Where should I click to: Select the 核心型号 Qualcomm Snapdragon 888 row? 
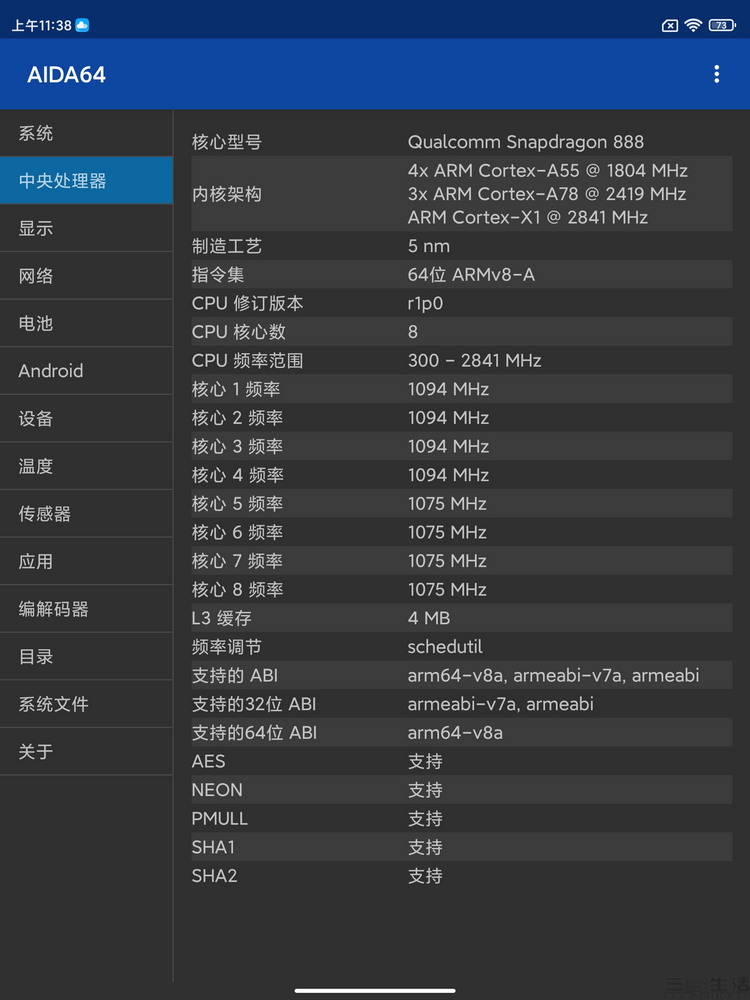click(x=462, y=142)
